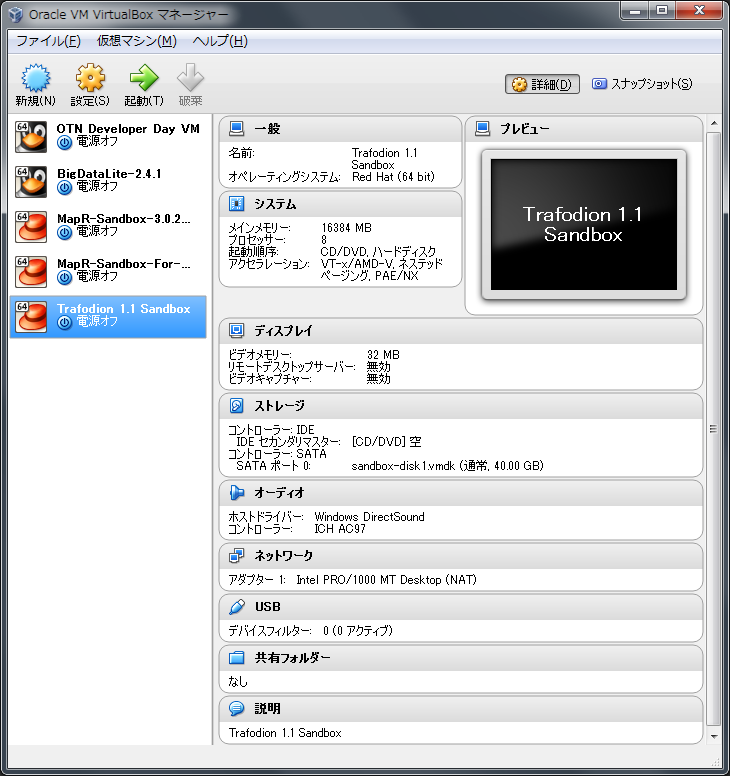Select BigDataLite-2.4.1 virtual machine

coord(108,181)
